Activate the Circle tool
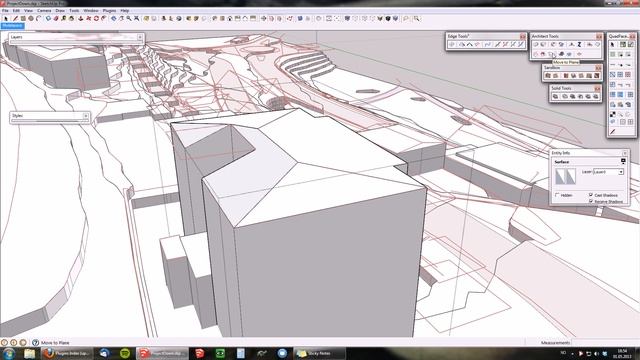Image resolution: width=640 pixels, height=360 pixels. [31, 18]
